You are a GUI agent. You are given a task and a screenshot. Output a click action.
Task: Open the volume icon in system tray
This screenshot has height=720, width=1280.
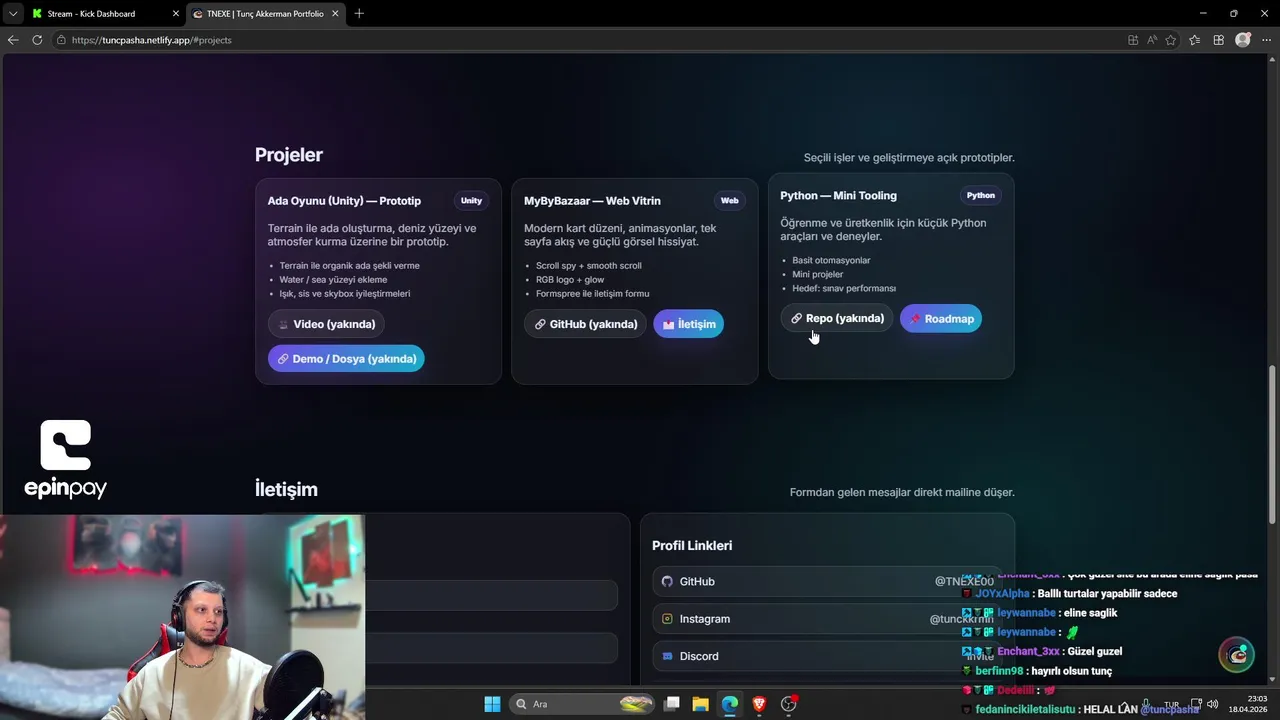[1212, 704]
